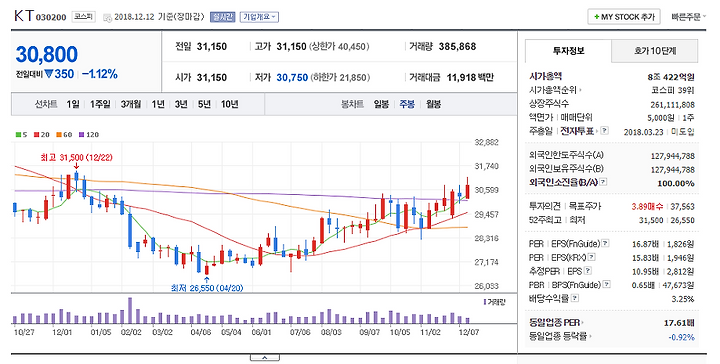Show the 일봉 daily candle chart
720x364 pixels.
(381, 105)
